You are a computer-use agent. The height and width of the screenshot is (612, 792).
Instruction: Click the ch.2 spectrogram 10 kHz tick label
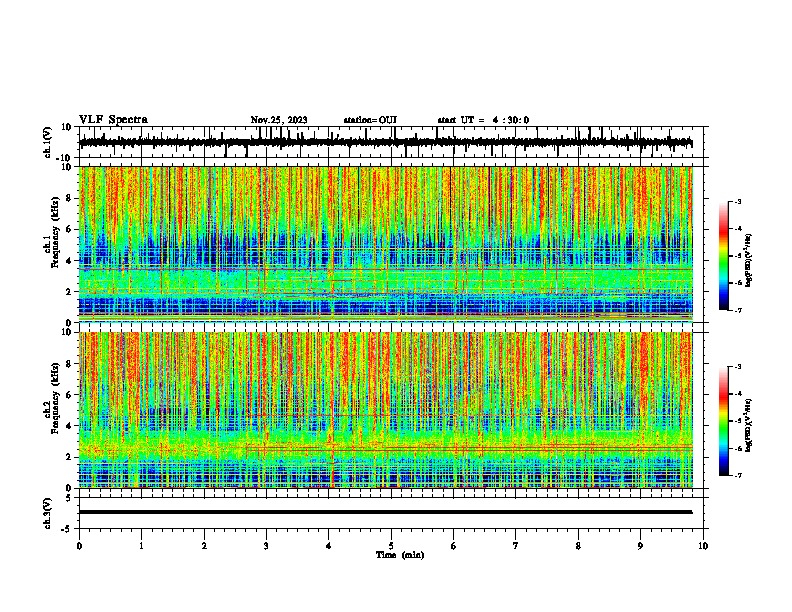click(x=67, y=332)
